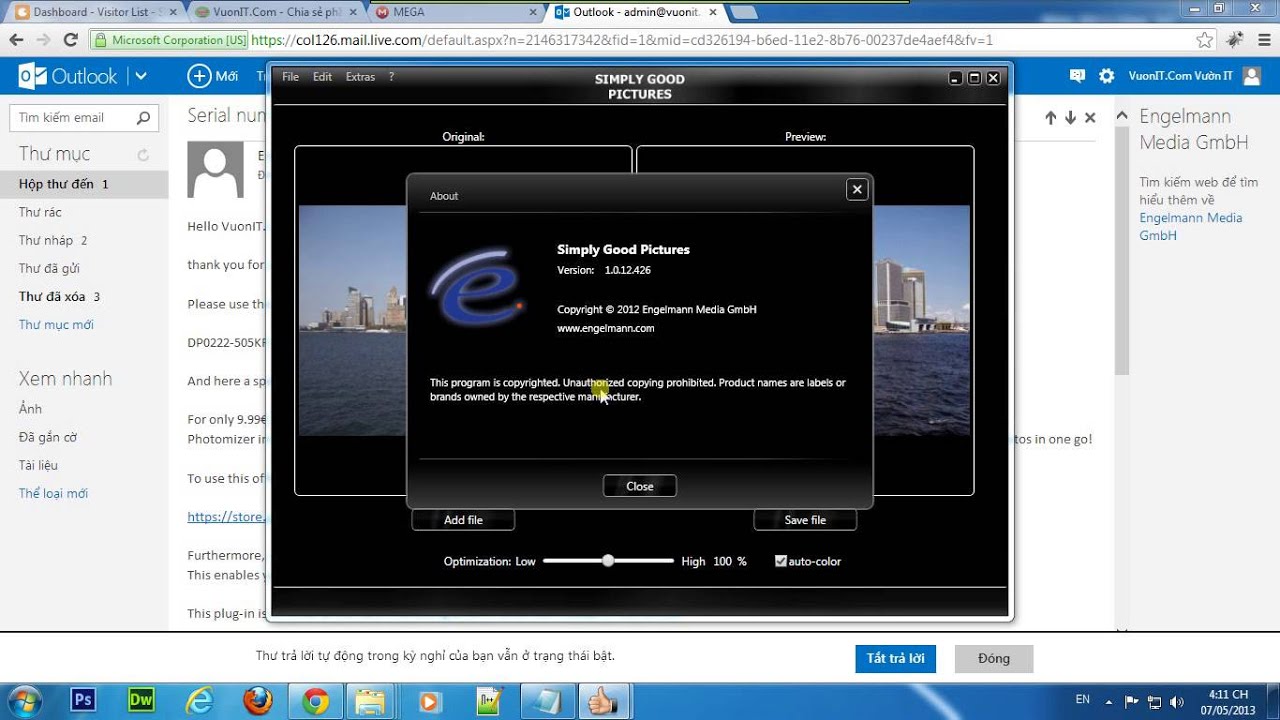Click the Engelmann blue e logo
Screen dimensions: 1280x720
[x=477, y=286]
